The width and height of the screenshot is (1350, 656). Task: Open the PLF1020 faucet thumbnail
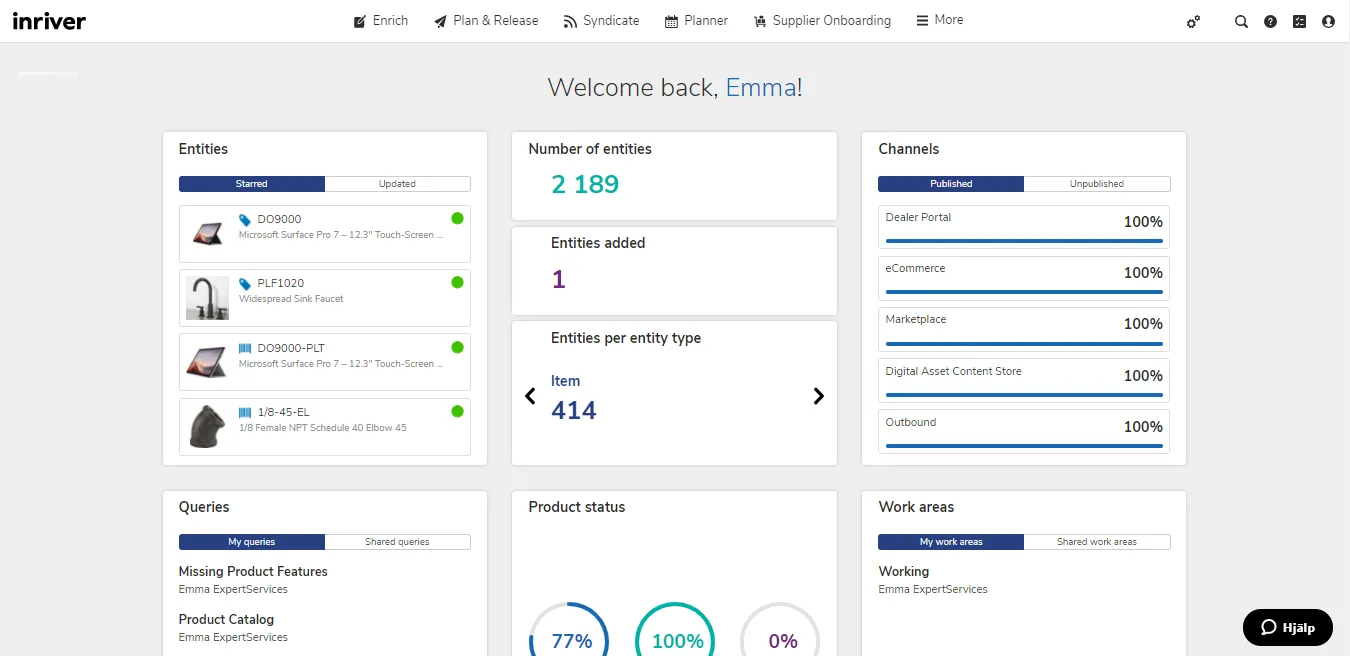pos(207,298)
